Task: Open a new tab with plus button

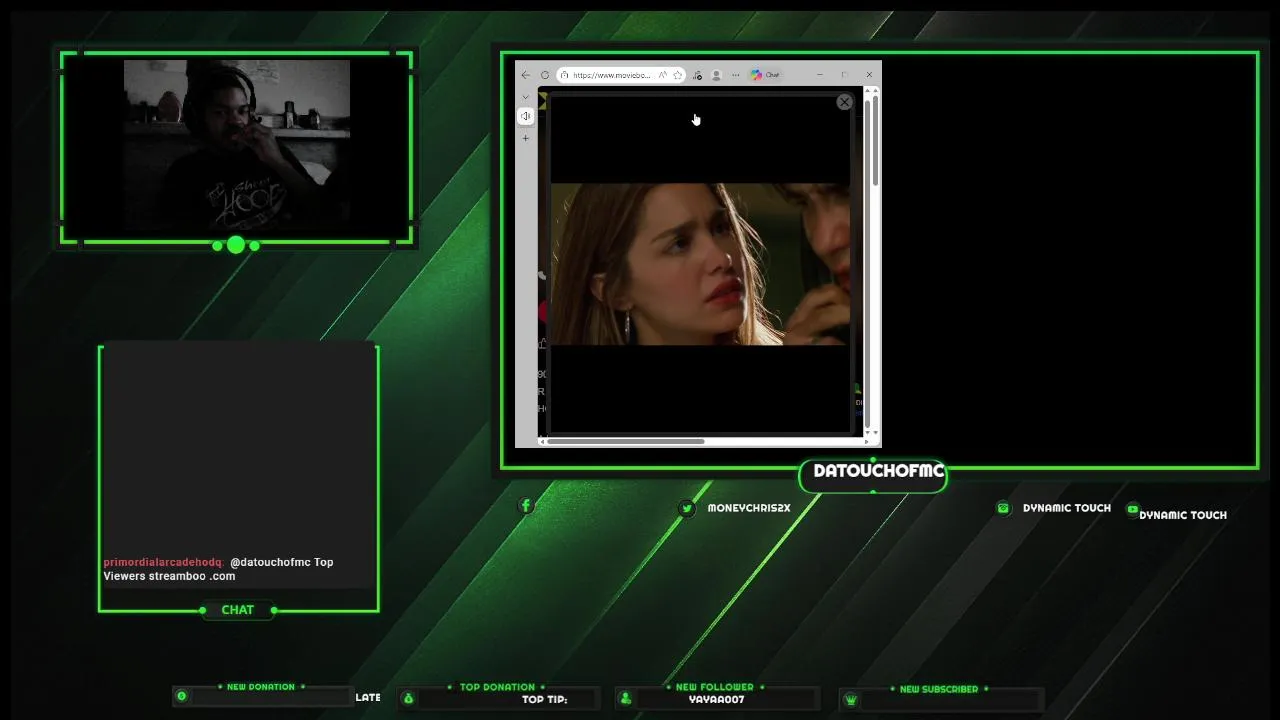Action: click(525, 138)
